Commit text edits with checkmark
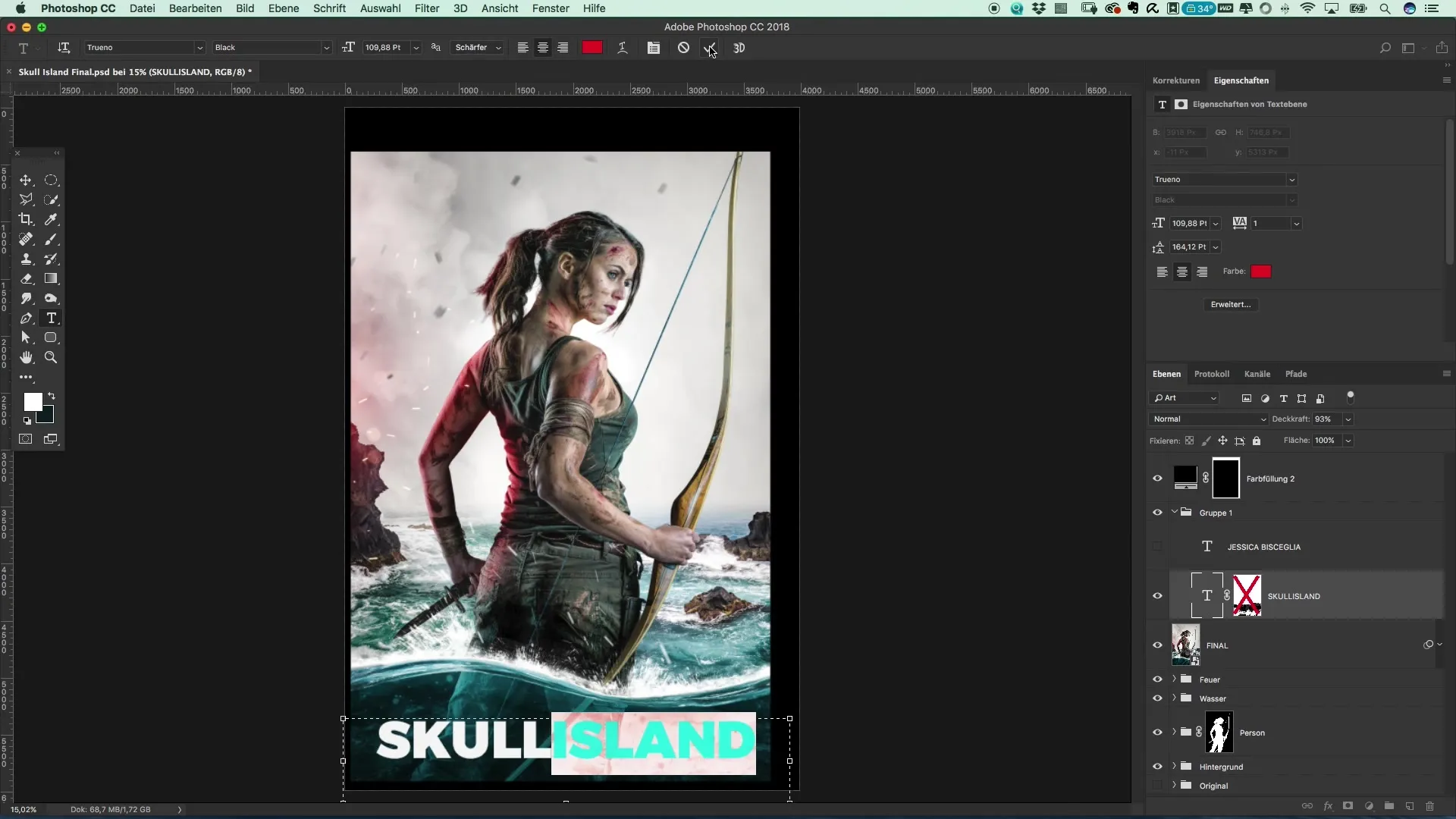 (710, 48)
